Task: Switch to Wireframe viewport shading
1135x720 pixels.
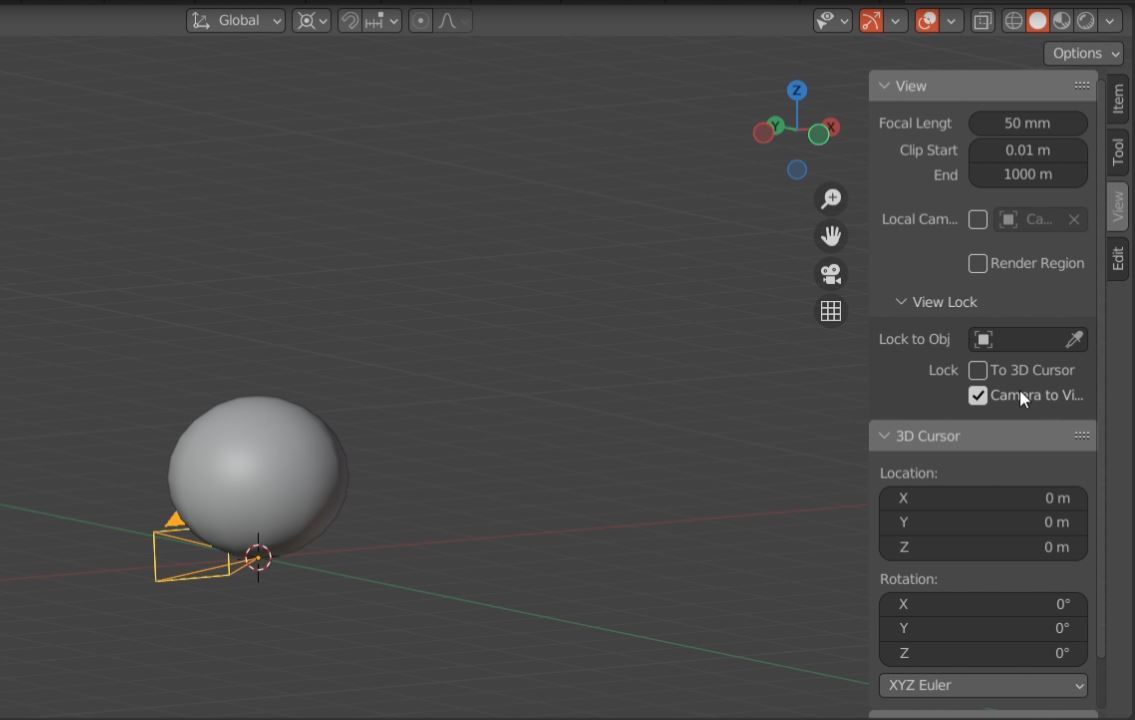Action: (1013, 20)
